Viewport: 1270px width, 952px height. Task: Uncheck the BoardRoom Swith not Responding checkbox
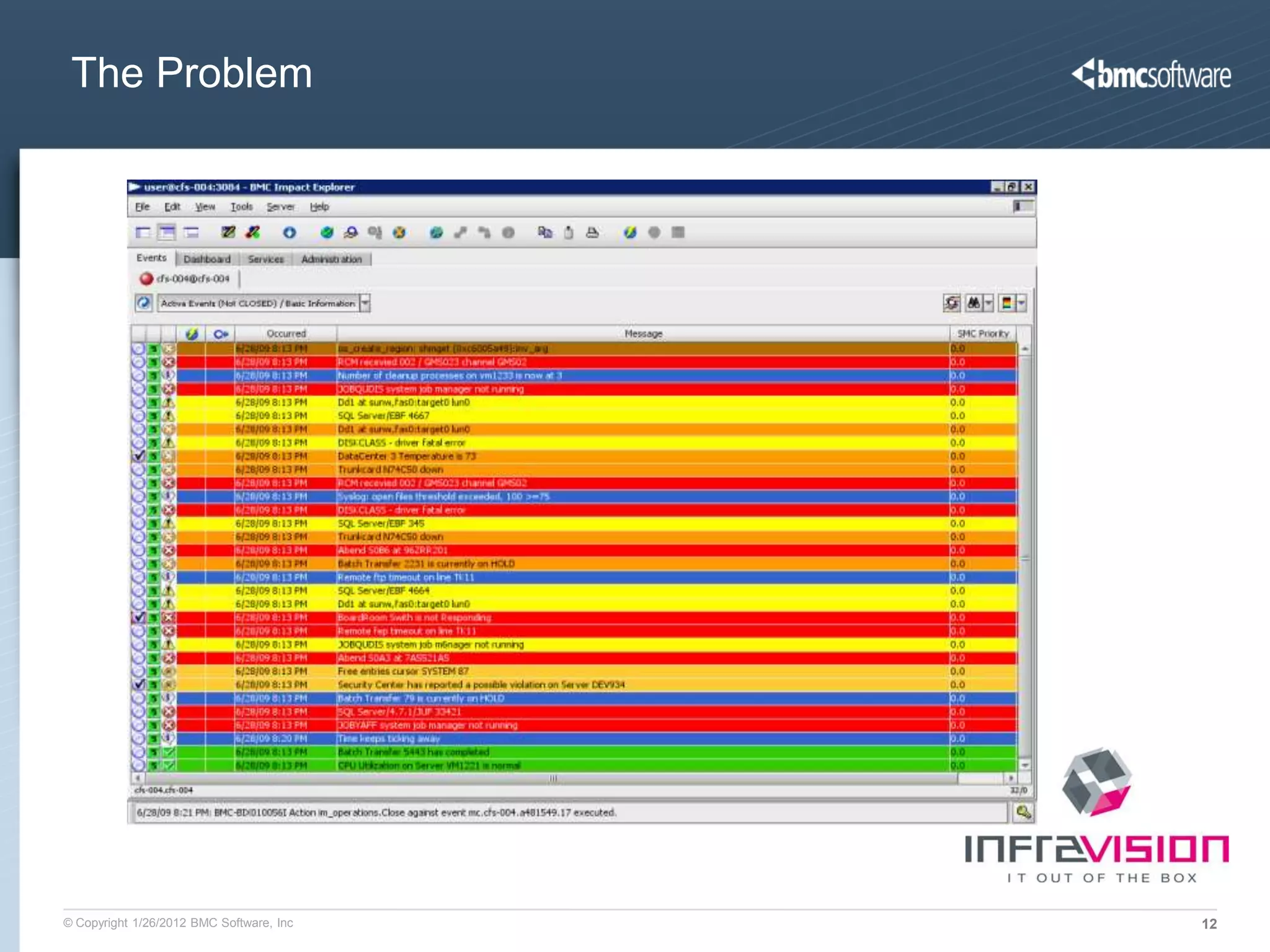[139, 617]
